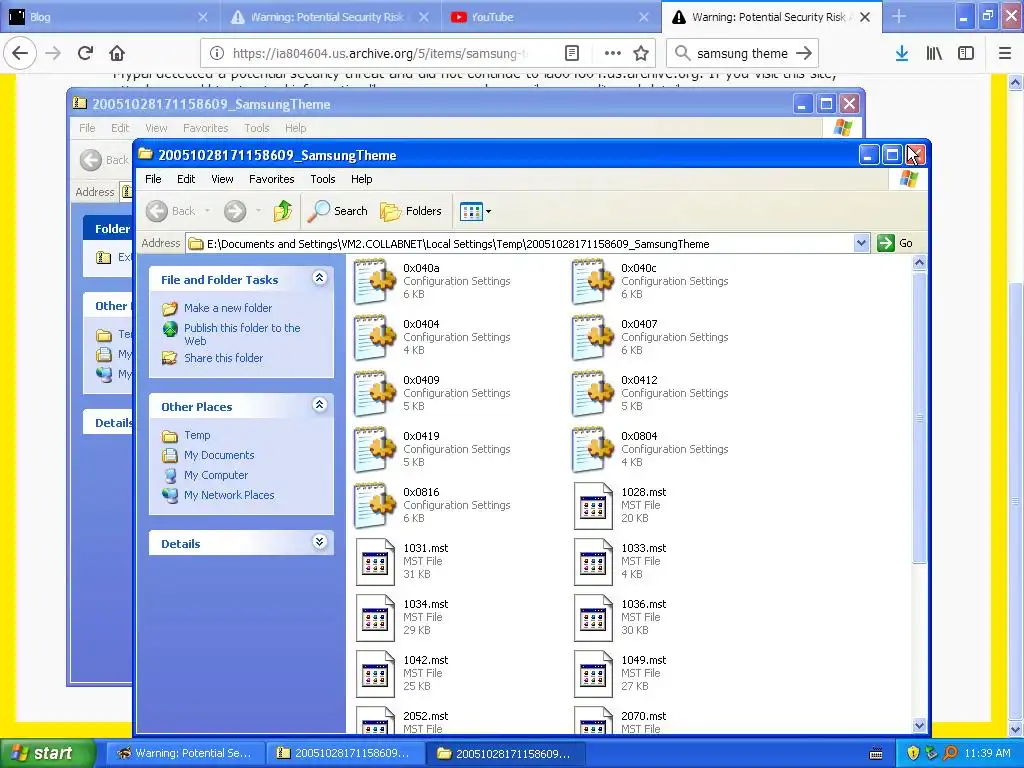The height and width of the screenshot is (768, 1024).
Task: Toggle browser sidebar icon
Action: tap(966, 54)
